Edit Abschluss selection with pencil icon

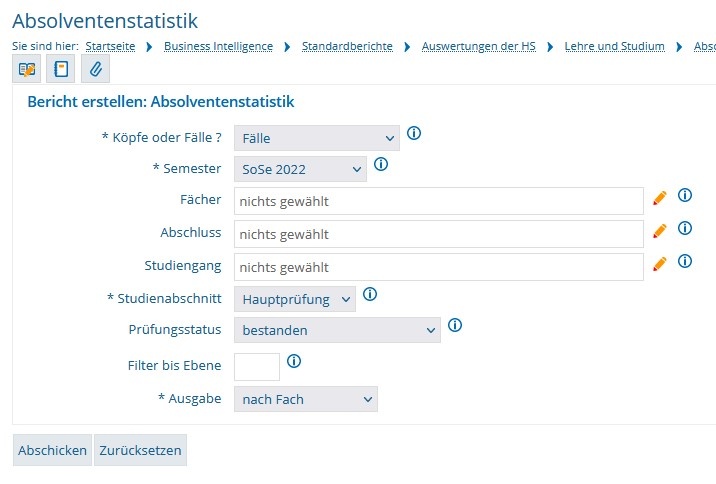pos(659,232)
